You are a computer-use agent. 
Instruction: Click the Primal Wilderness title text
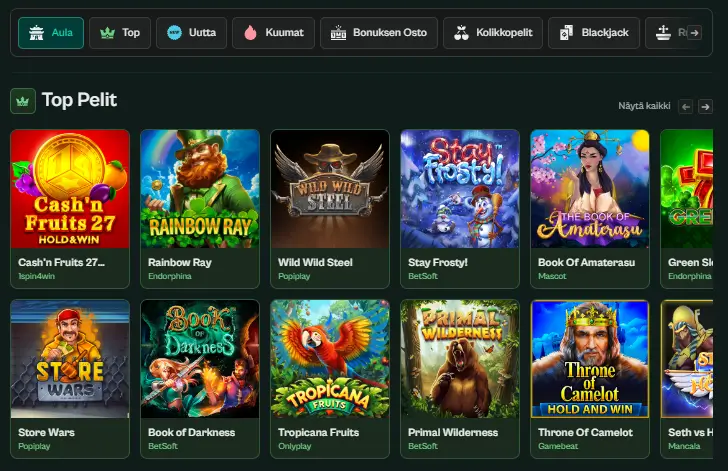tap(453, 432)
